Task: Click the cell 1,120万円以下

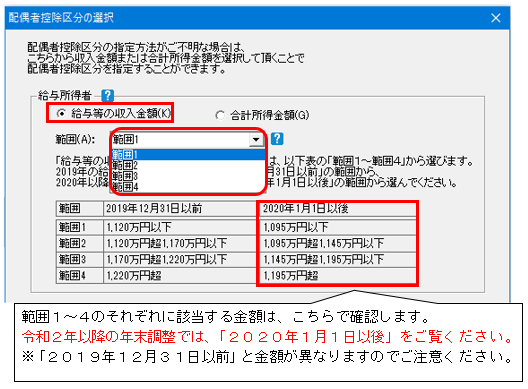Action: (x=180, y=227)
